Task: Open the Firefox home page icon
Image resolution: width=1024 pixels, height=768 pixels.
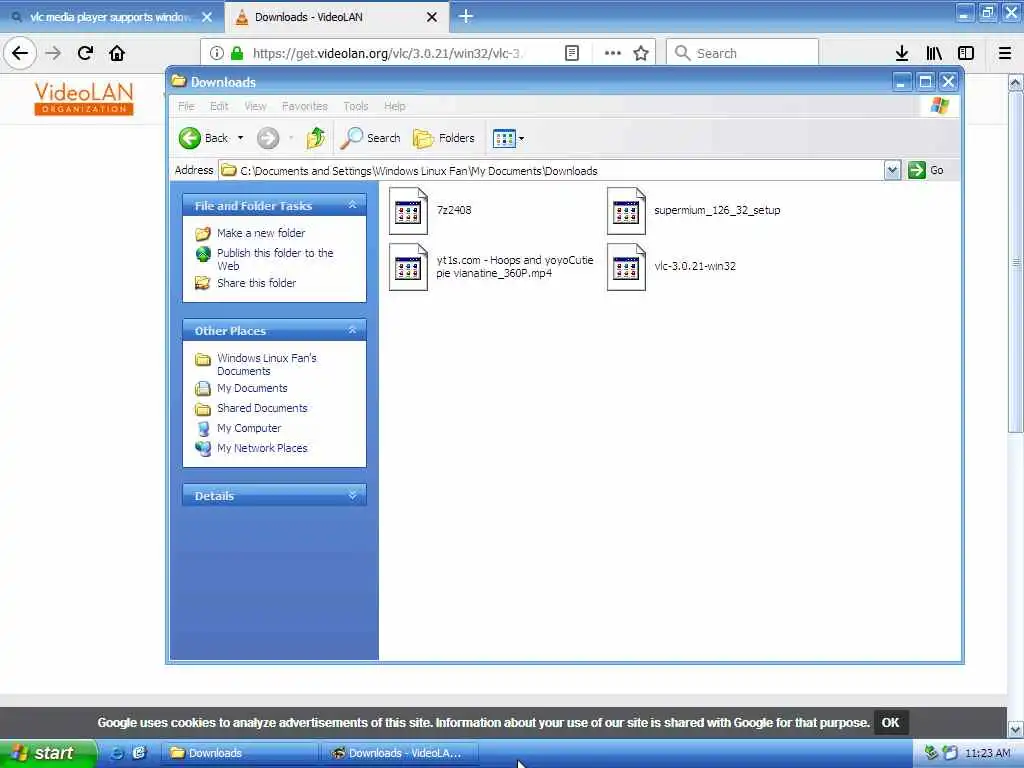Action: pos(117,53)
